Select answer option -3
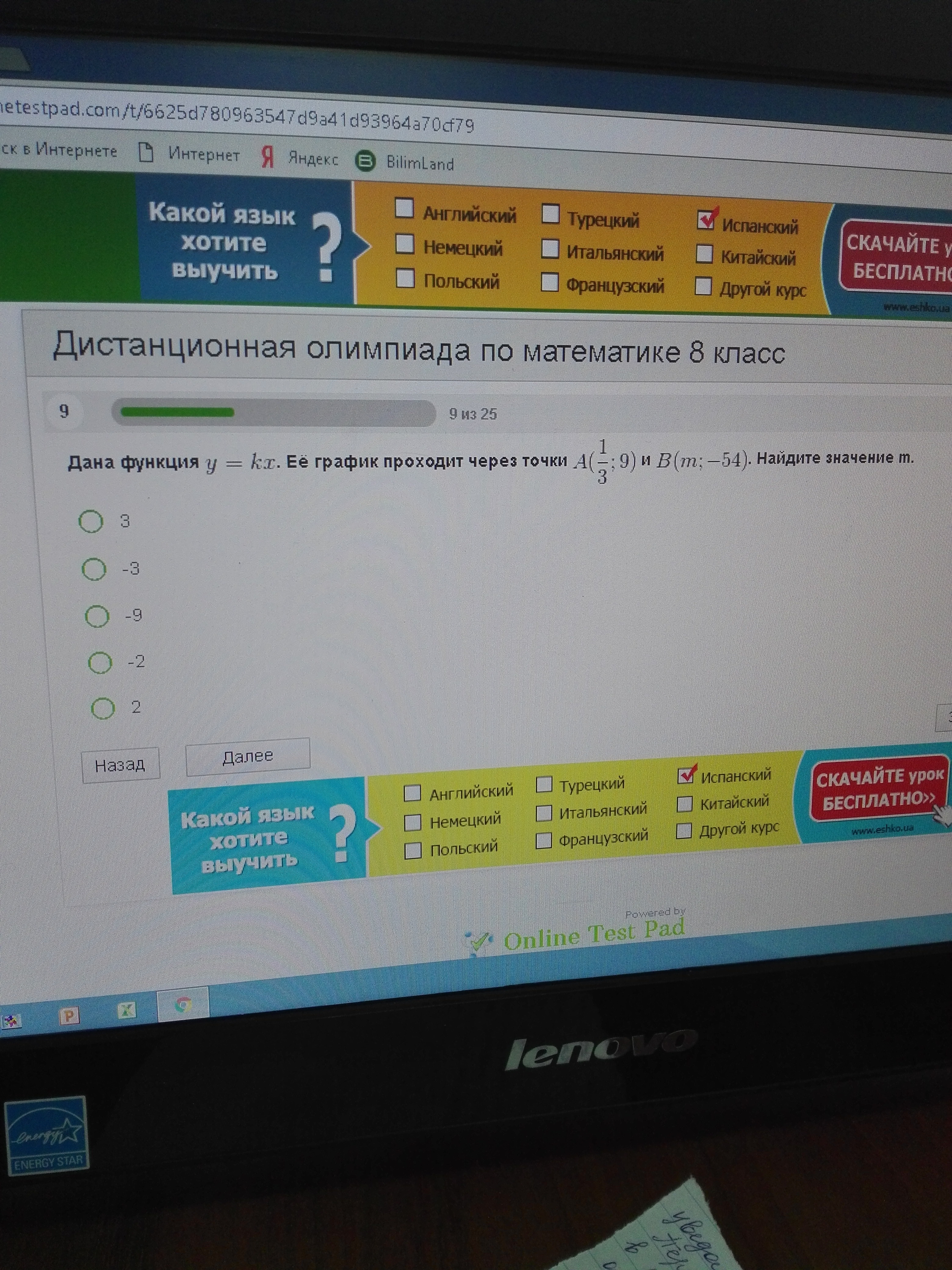The width and height of the screenshot is (952, 1270). click(x=94, y=569)
